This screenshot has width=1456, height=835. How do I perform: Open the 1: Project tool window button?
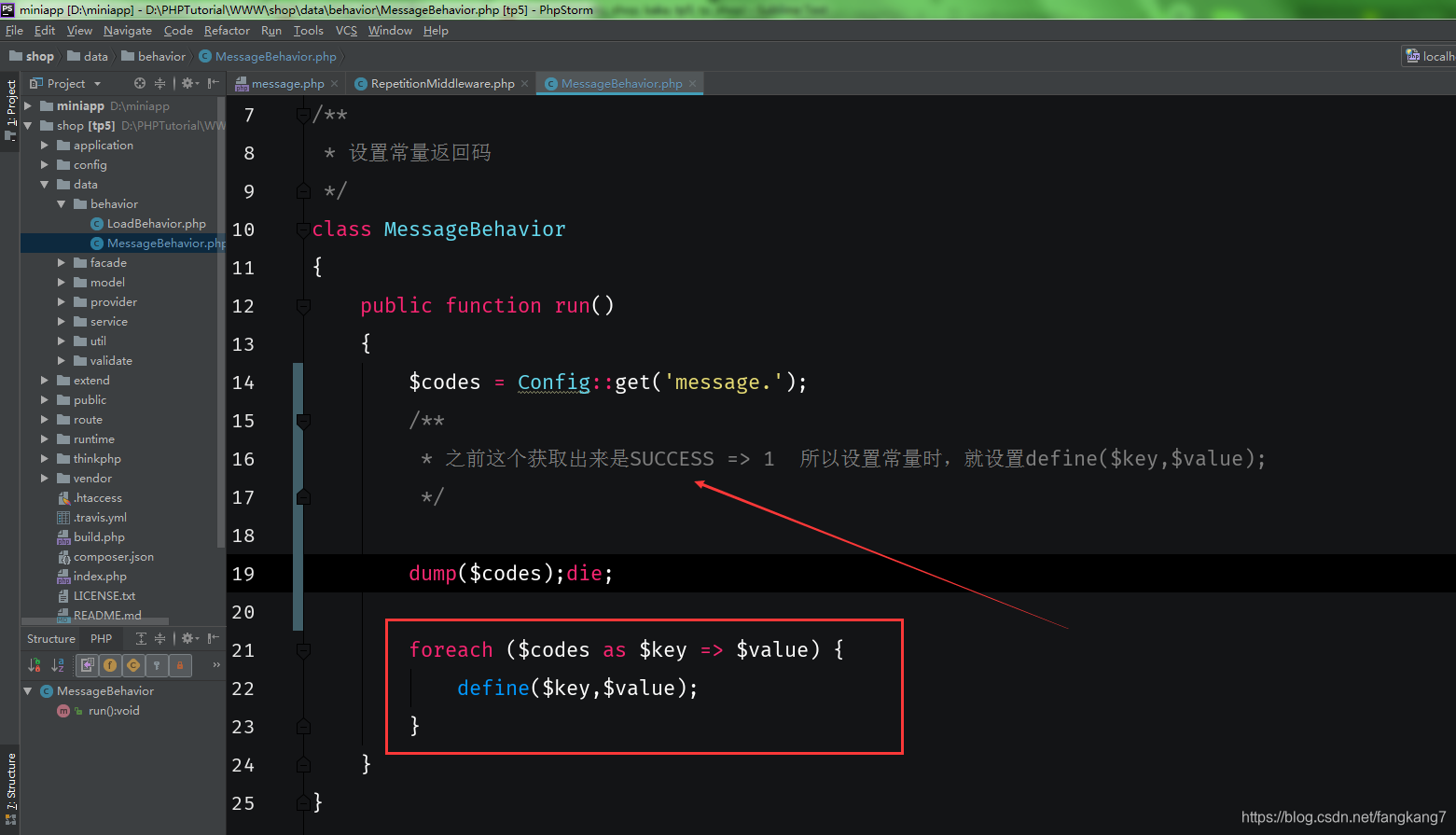coord(10,110)
